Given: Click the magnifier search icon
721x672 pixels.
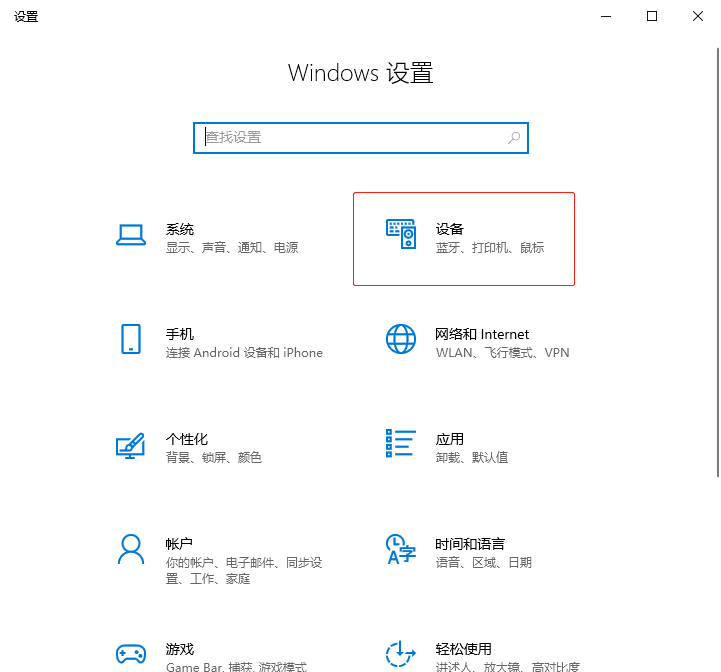Looking at the screenshot, I should 514,138.
